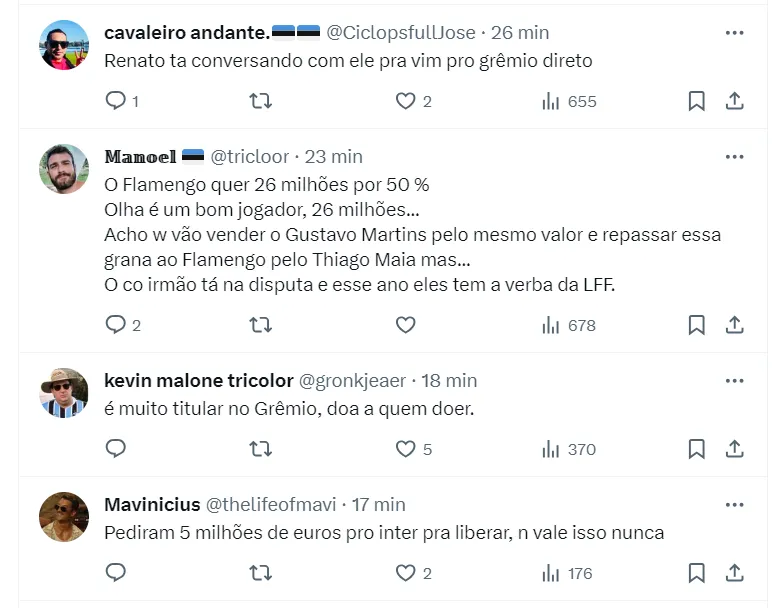
Task: Open Mavinicius display name link
Action: (151, 505)
